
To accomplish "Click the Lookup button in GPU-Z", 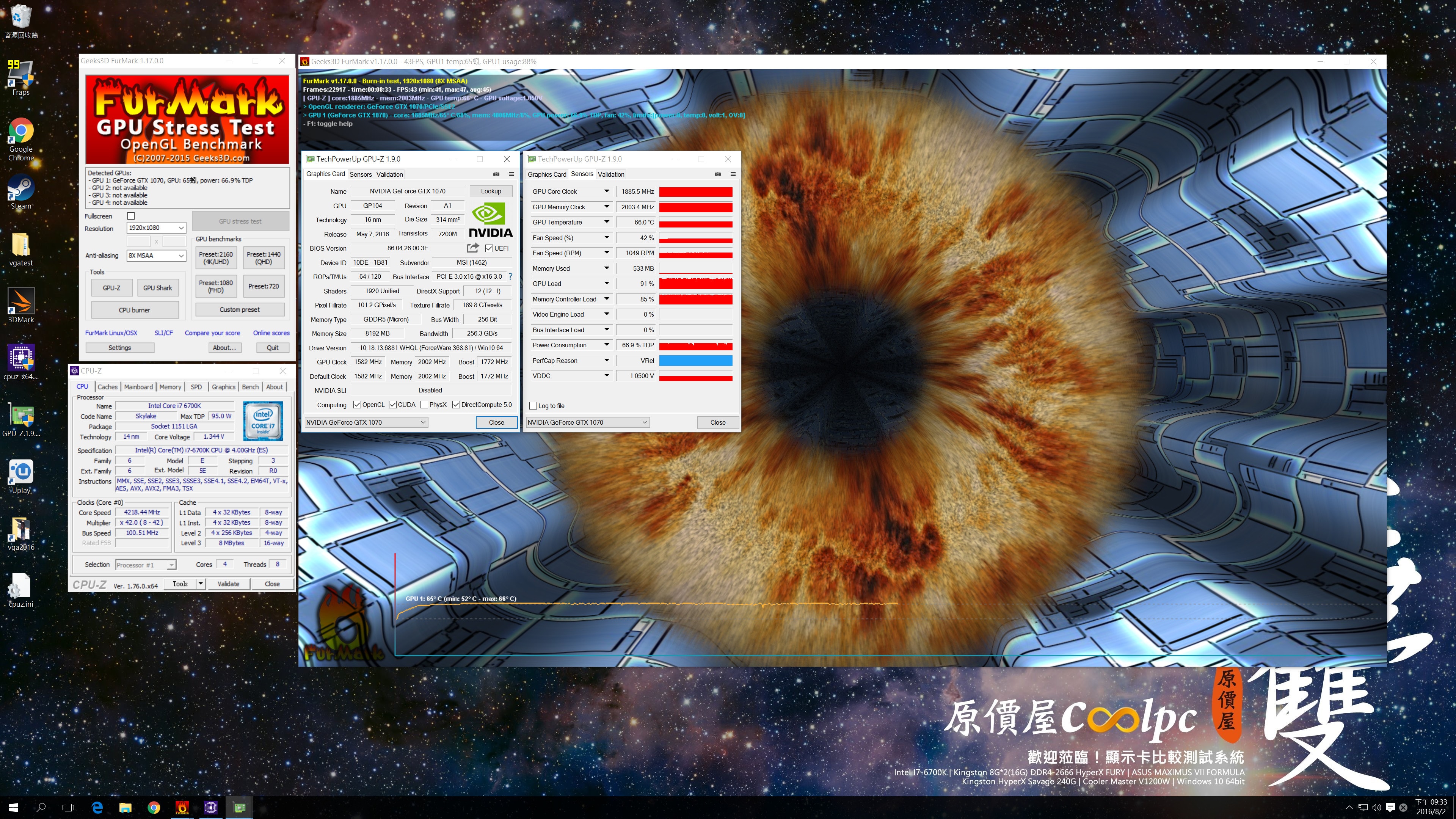I will [491, 191].
